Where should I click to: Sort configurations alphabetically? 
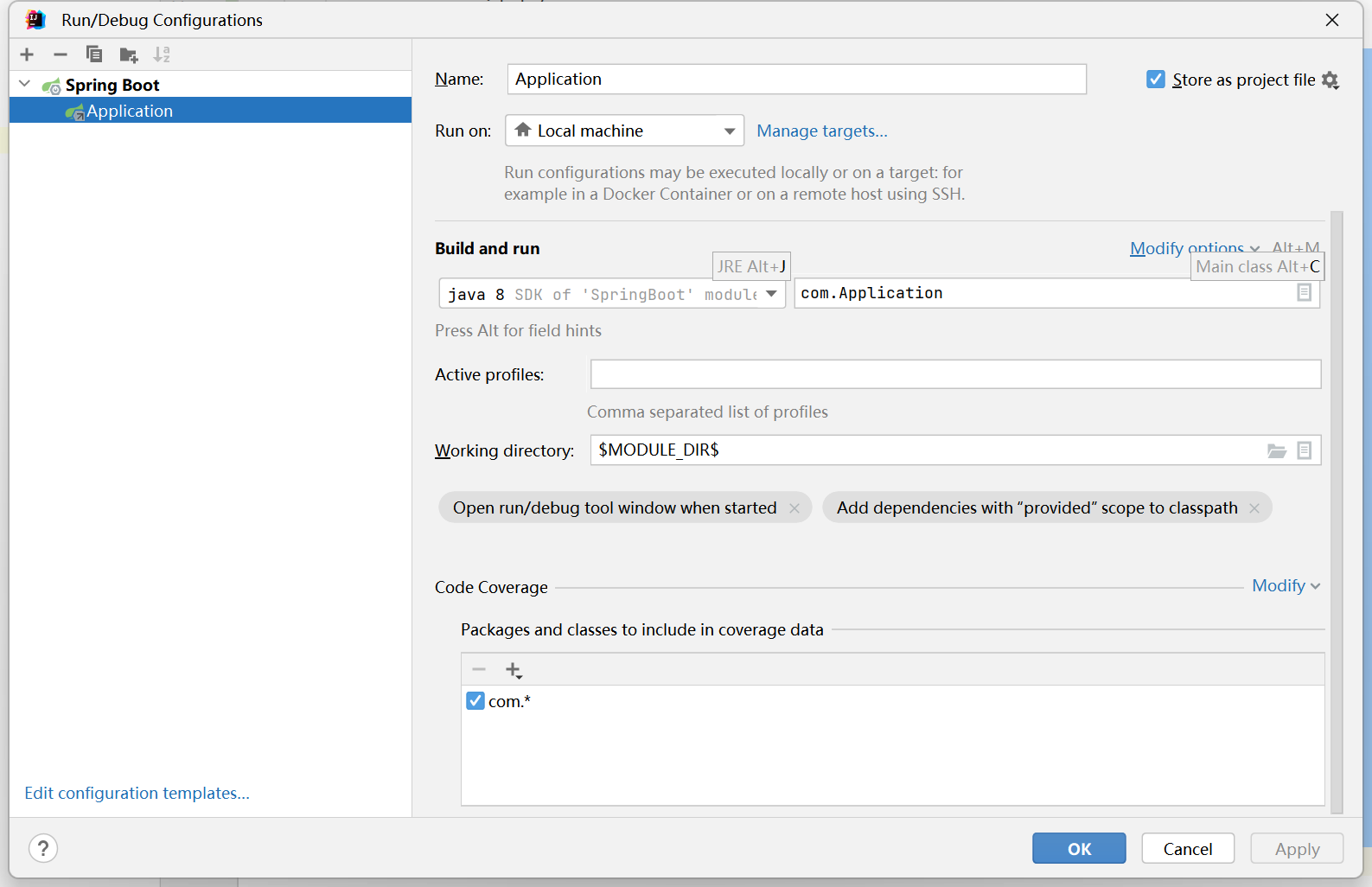tap(162, 54)
